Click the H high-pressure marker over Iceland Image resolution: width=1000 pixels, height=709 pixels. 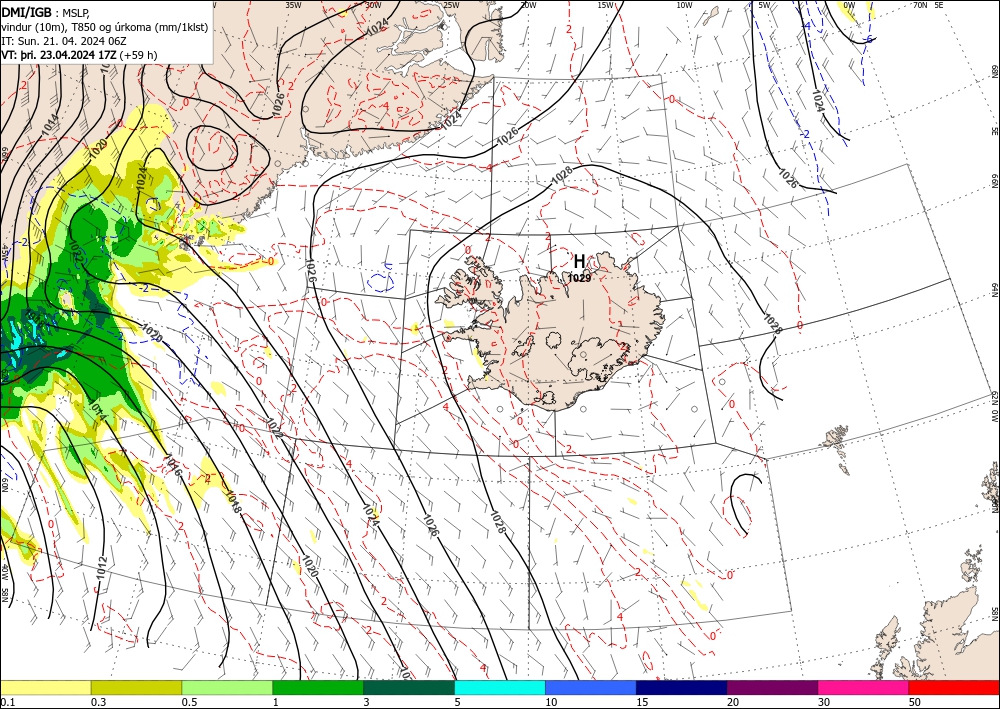coord(579,261)
